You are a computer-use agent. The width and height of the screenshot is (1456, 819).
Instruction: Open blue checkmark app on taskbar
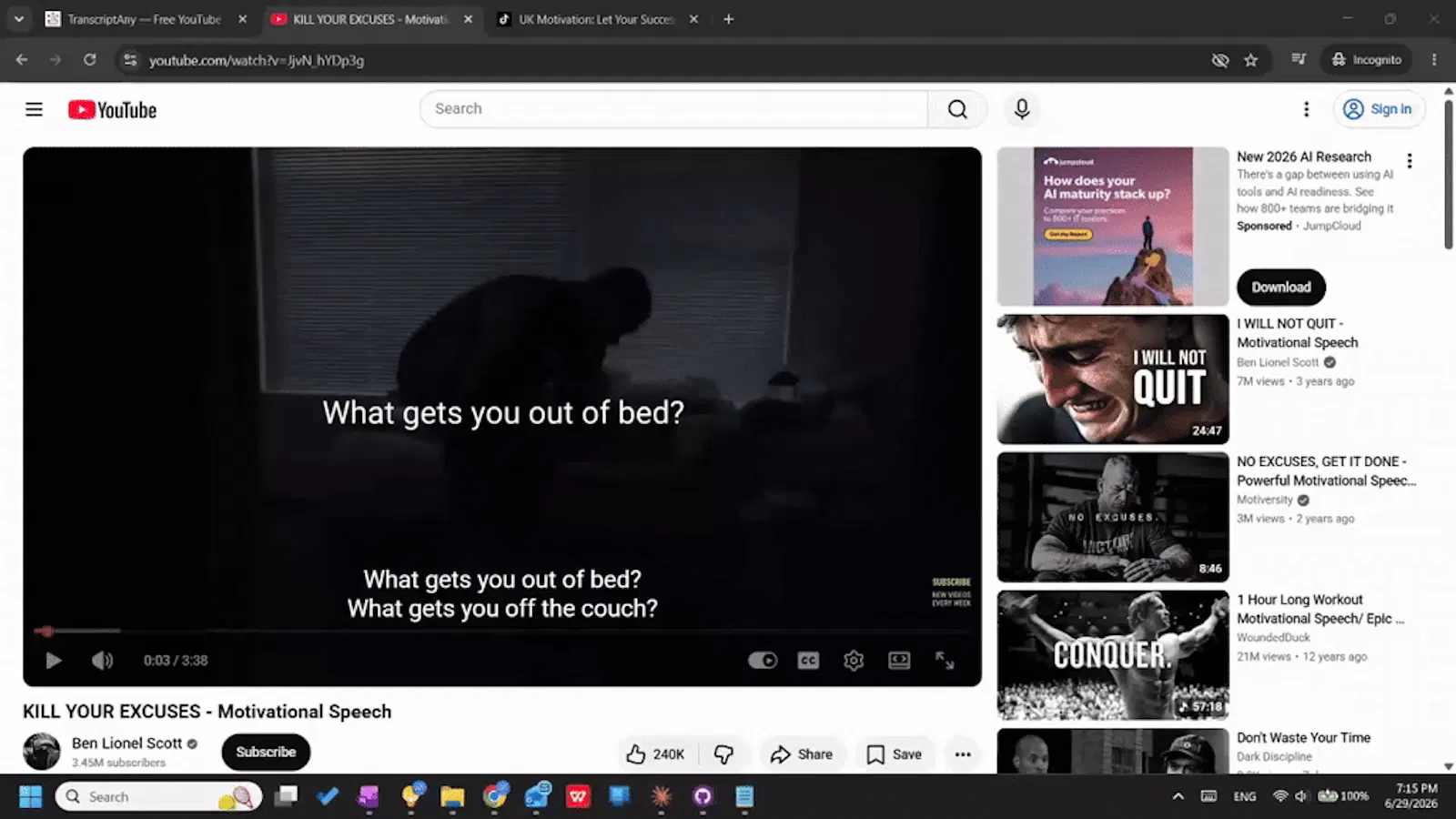coord(328,797)
